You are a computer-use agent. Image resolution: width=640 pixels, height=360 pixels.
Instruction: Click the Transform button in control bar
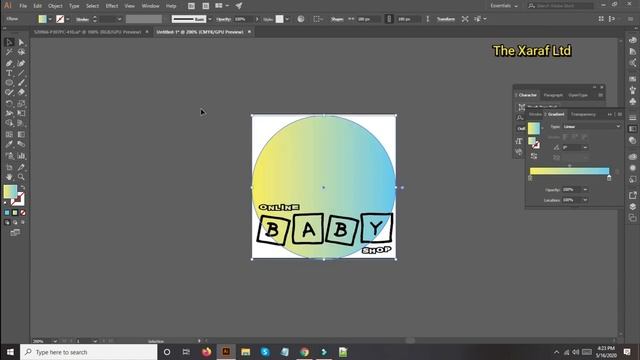click(x=446, y=19)
